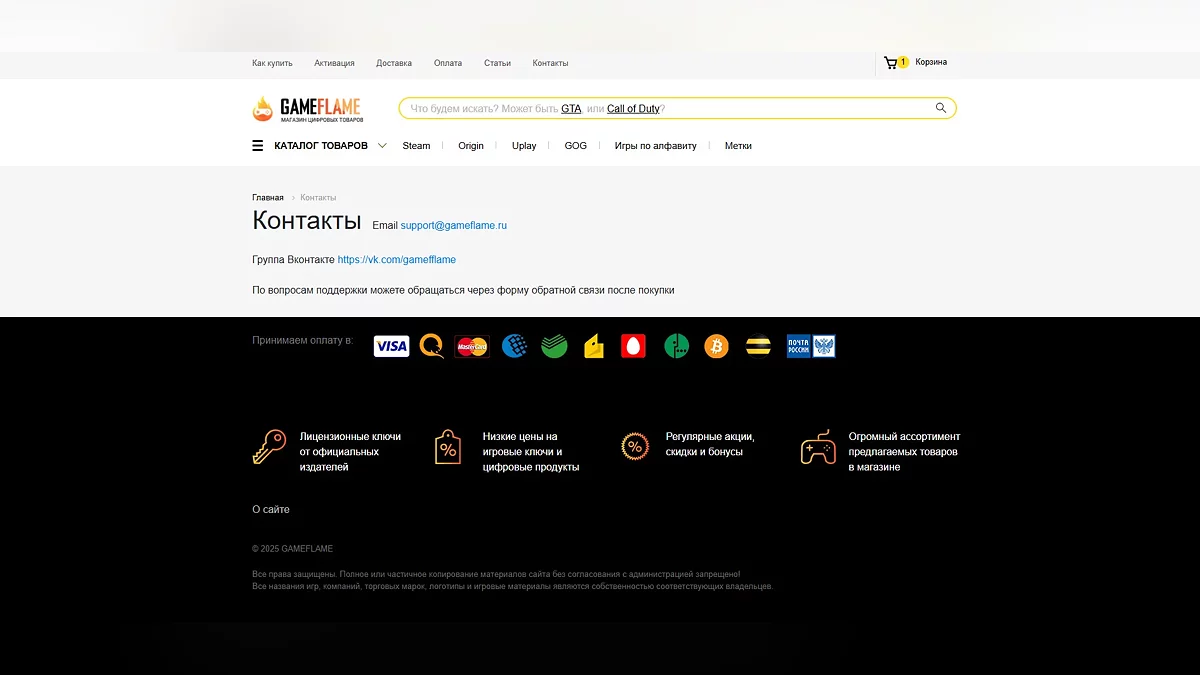Open the Uplay category

tap(524, 146)
